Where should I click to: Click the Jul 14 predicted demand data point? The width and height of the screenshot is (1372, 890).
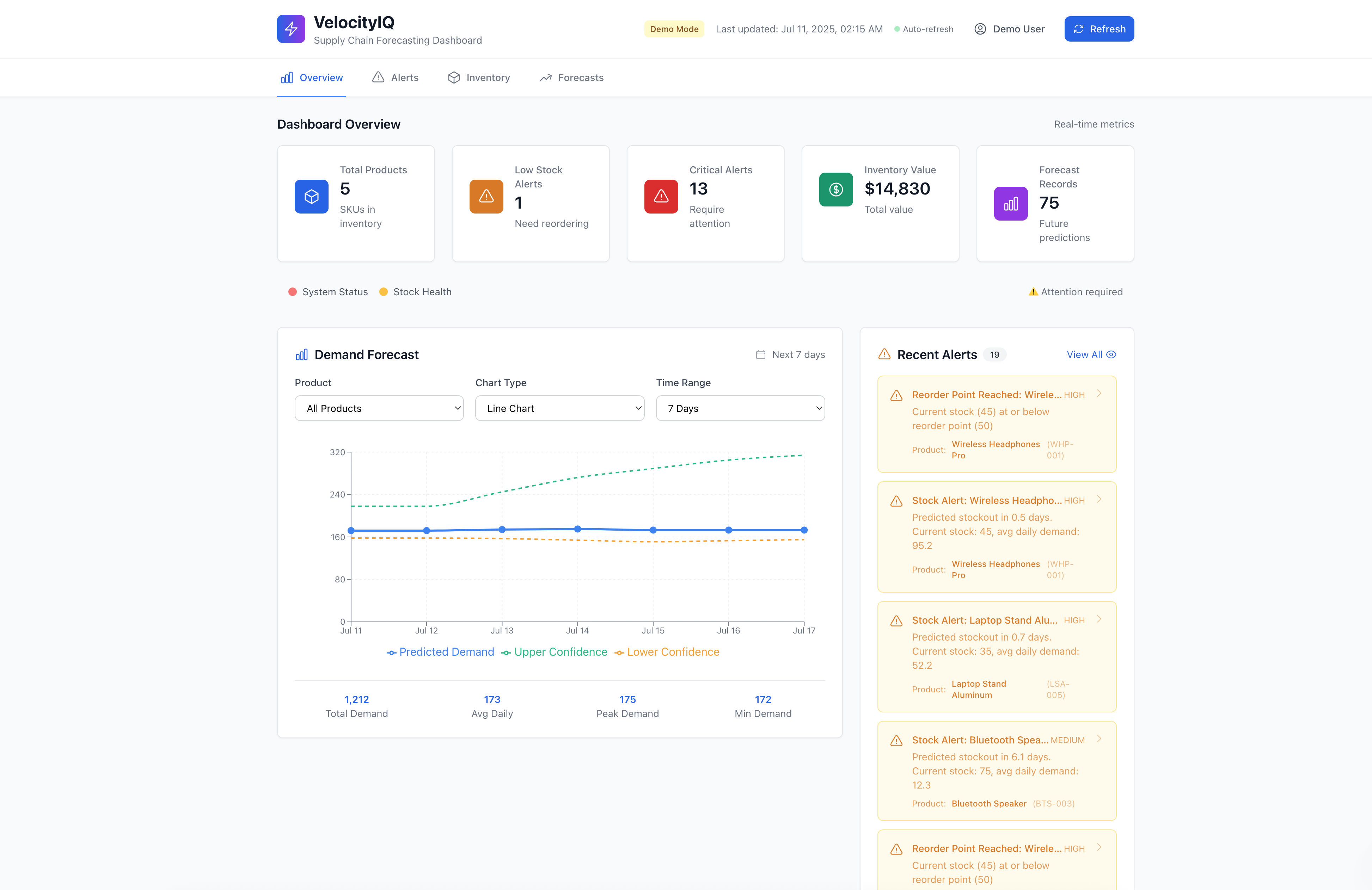tap(577, 529)
